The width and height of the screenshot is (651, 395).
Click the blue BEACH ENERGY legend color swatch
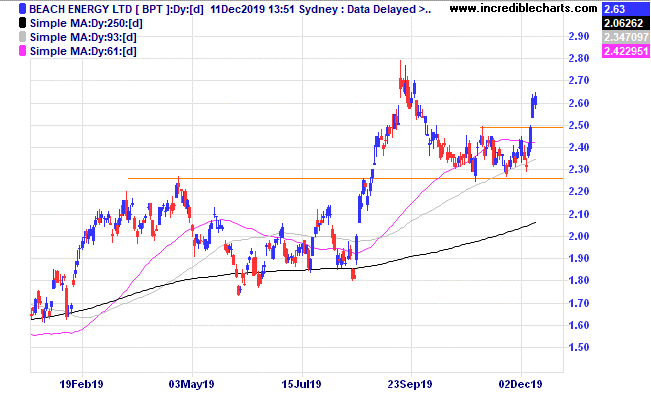point(22,9)
